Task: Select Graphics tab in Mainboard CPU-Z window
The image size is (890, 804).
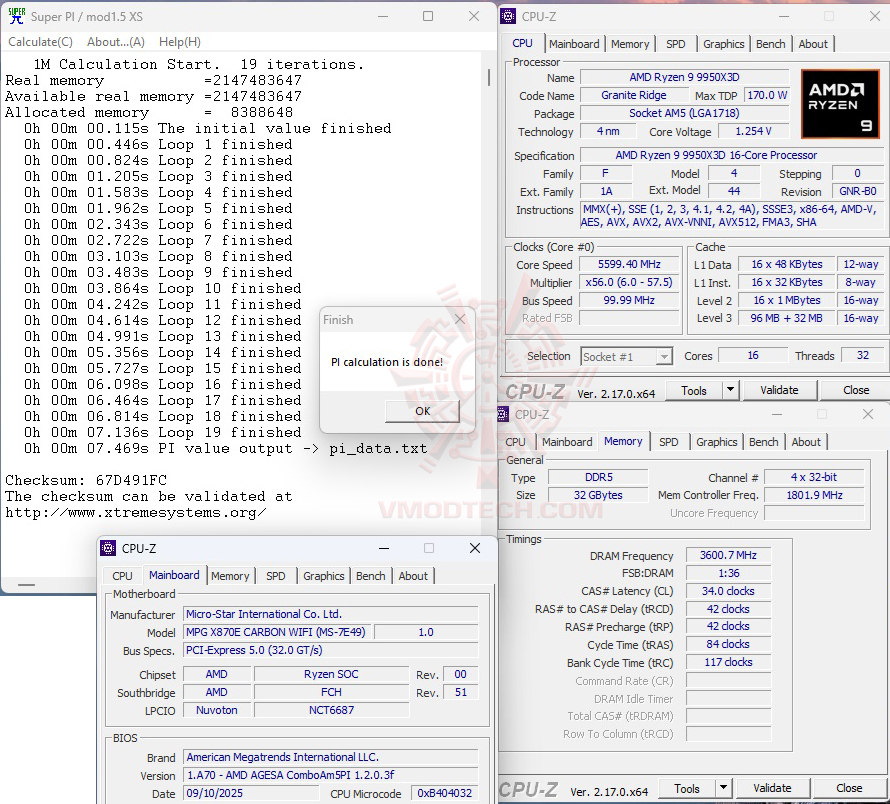Action: (324, 576)
